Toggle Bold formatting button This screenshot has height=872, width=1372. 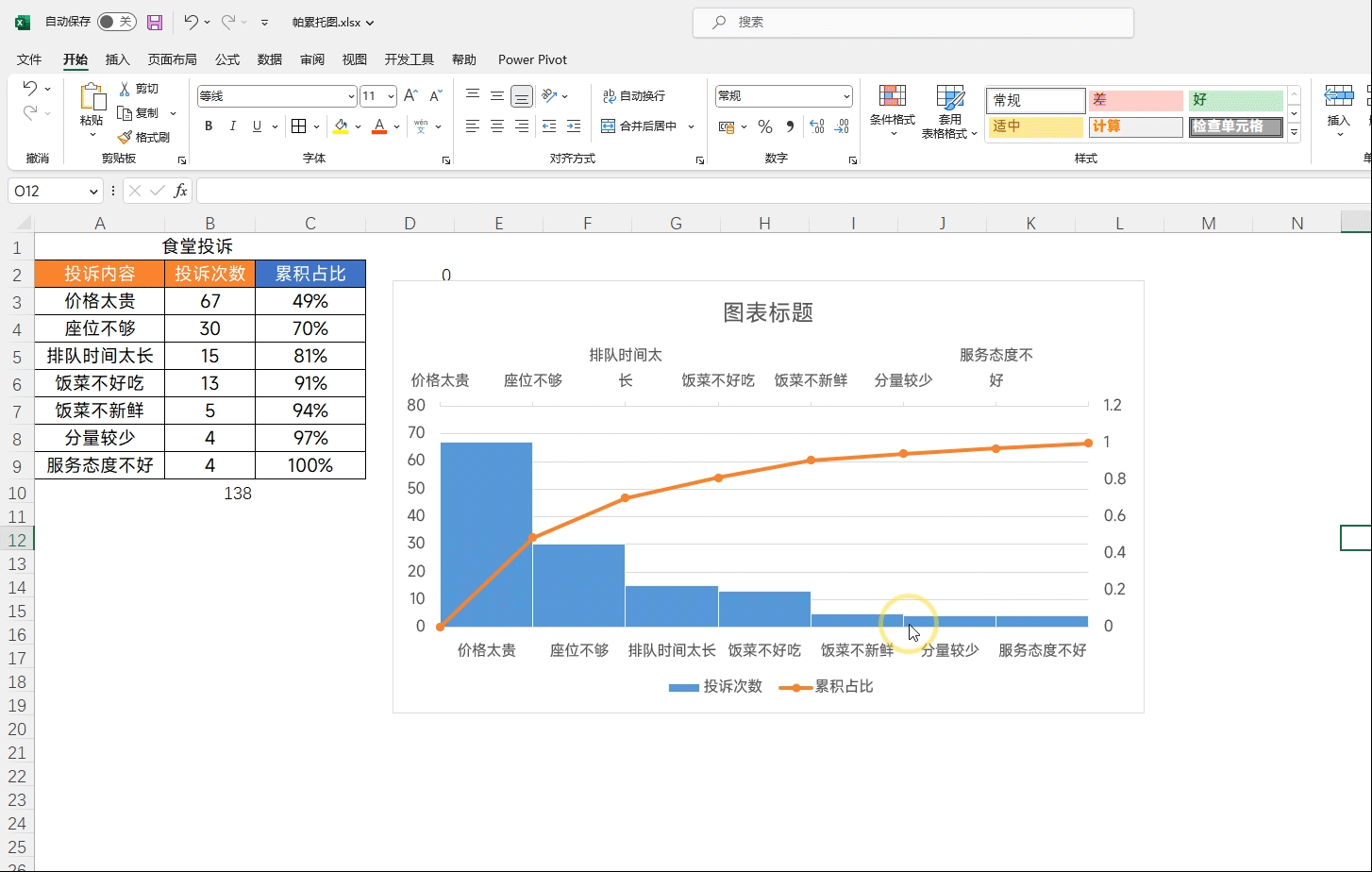(x=209, y=126)
